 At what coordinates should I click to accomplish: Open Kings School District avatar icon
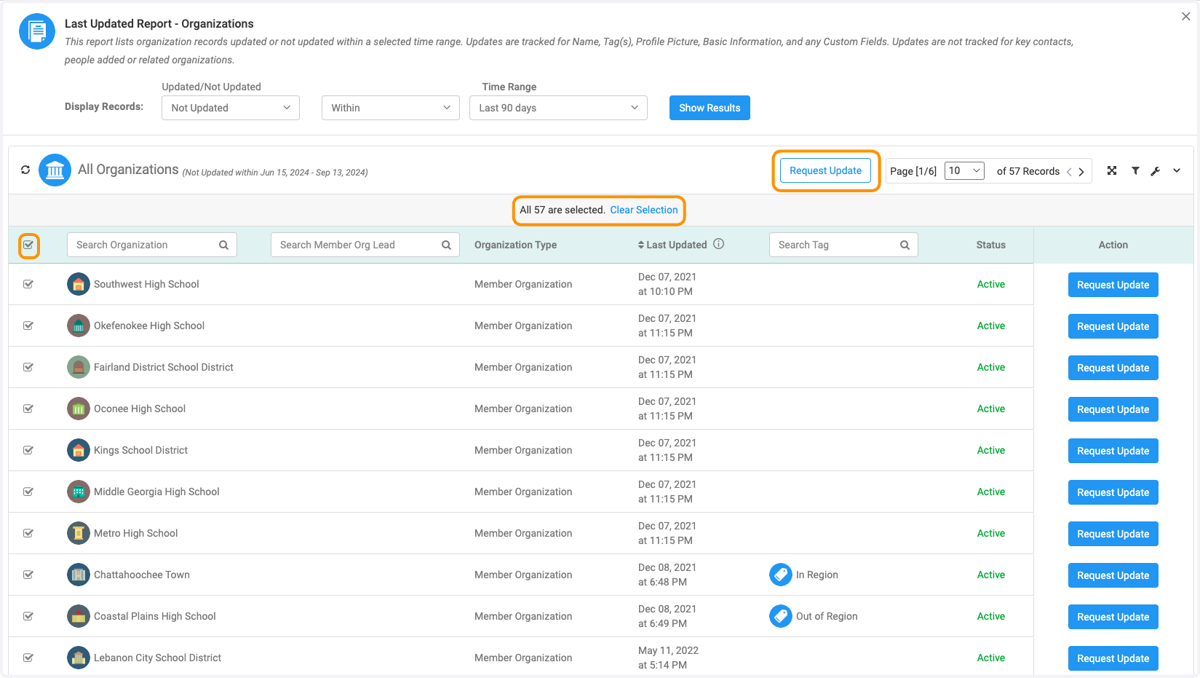[78, 450]
